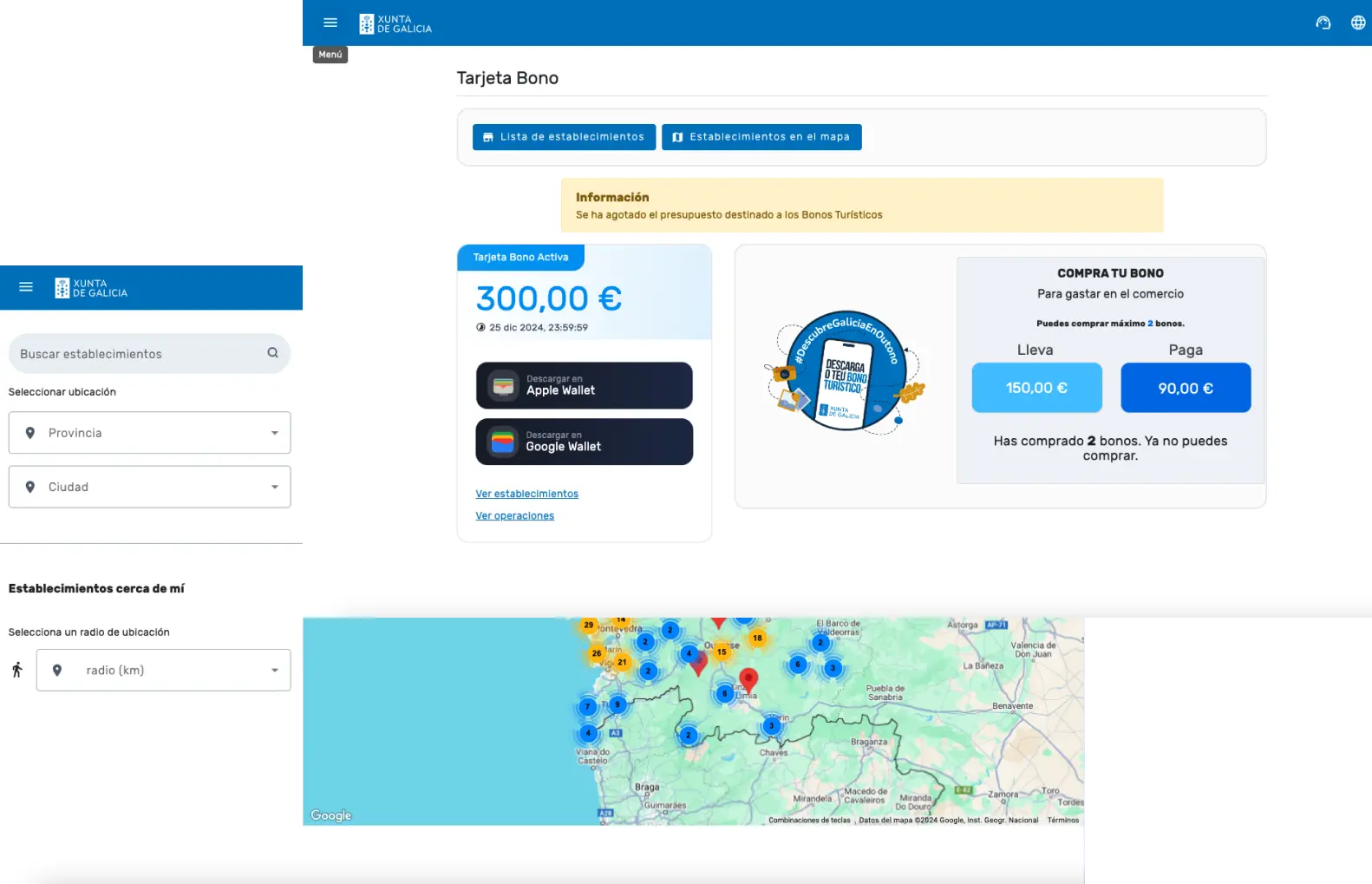Click the location pin icon in Ciudad field
This screenshot has height=884, width=1372.
click(x=30, y=487)
